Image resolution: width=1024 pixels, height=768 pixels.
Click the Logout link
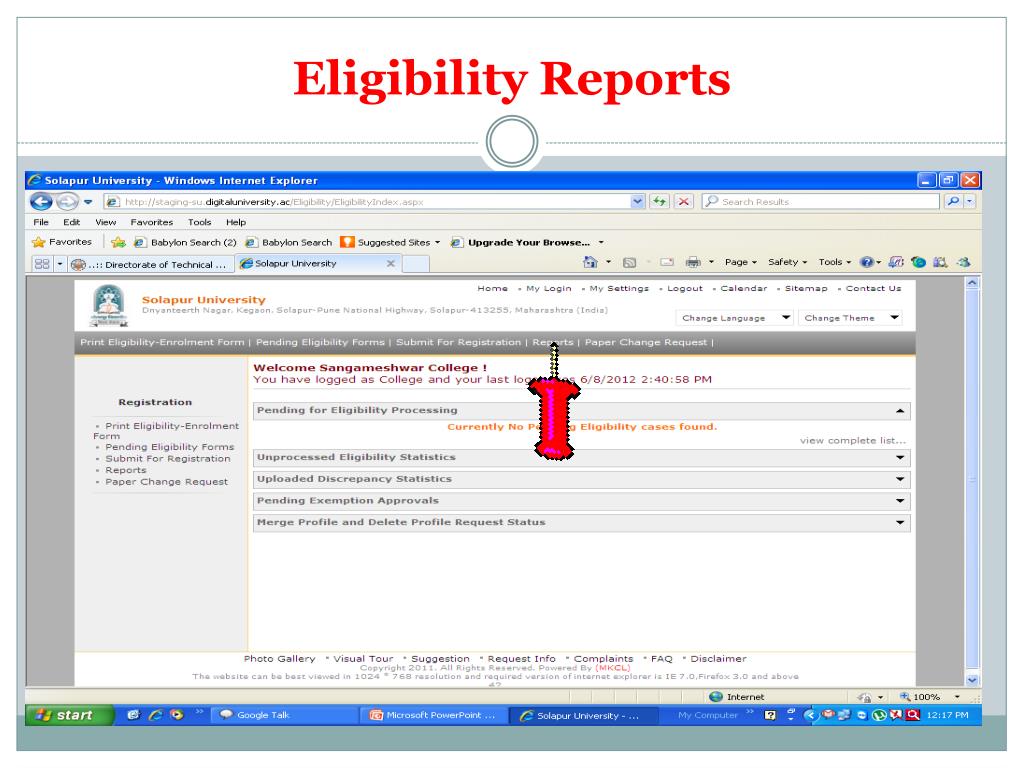pos(684,288)
